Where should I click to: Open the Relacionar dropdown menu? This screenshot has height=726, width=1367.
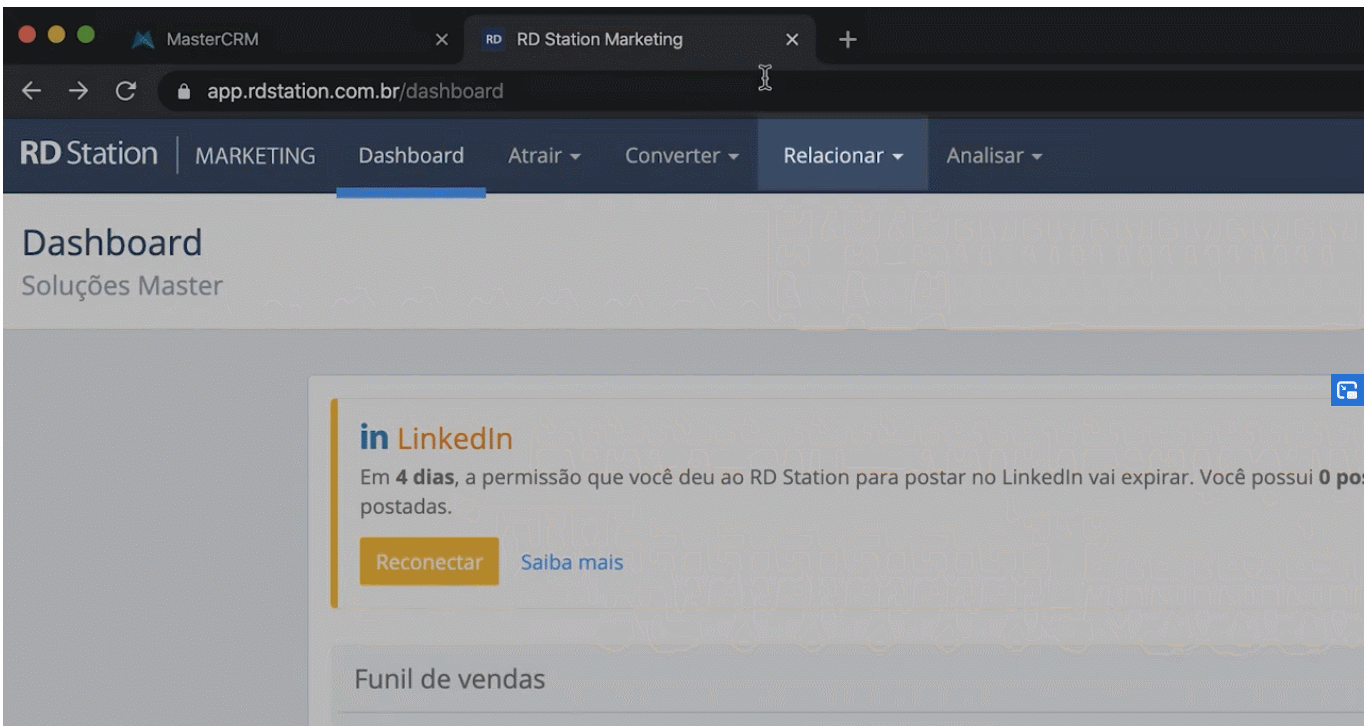coord(843,156)
